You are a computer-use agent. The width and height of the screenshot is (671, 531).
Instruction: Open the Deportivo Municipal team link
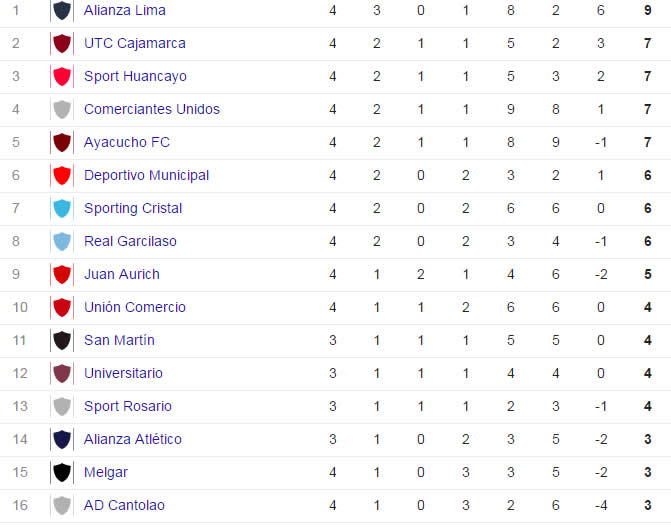click(x=146, y=175)
